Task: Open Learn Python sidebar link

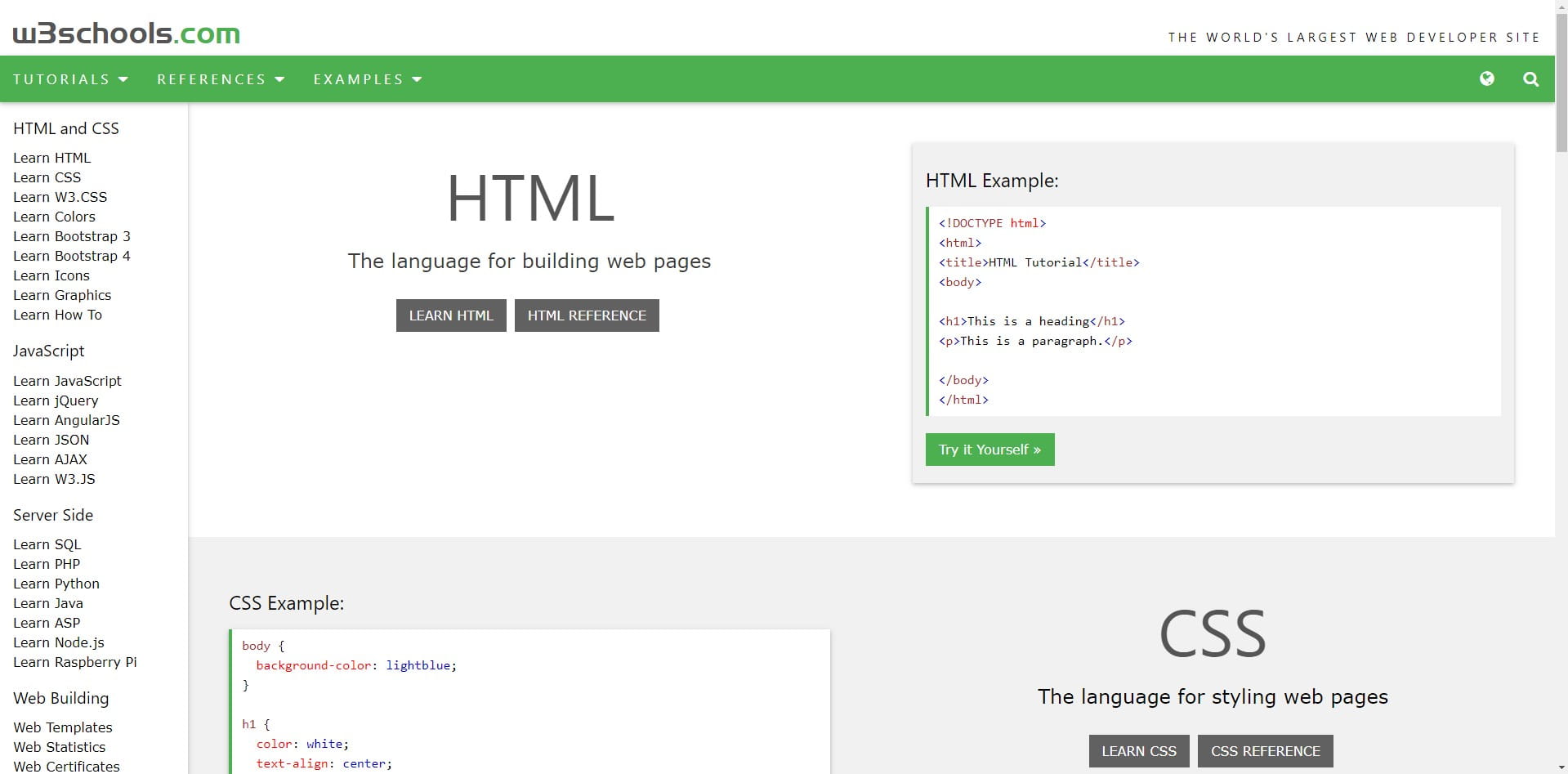Action: 56,584
